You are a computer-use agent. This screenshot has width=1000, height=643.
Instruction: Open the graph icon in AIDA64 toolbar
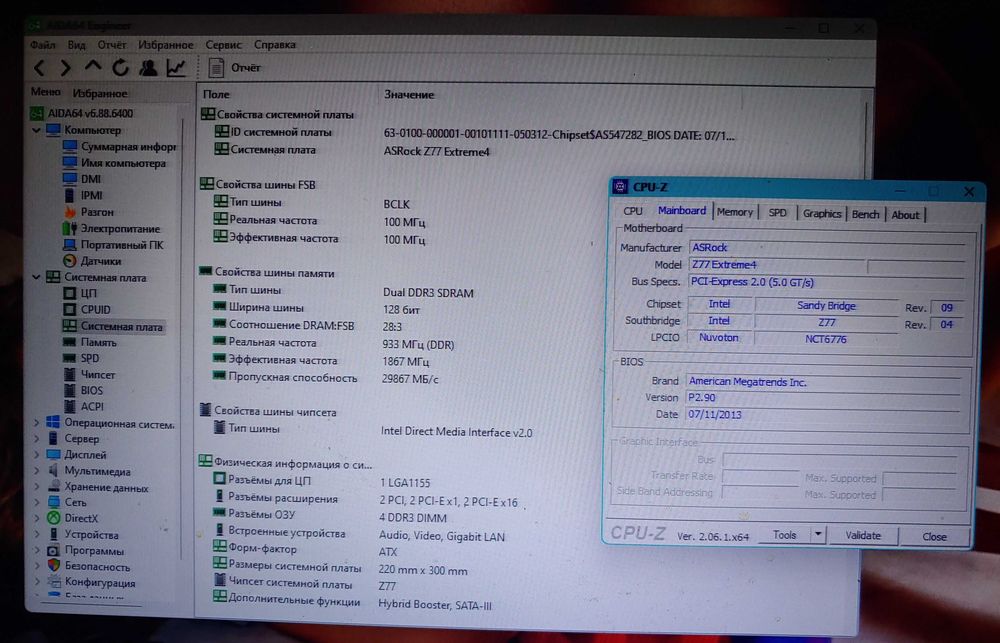click(x=176, y=67)
